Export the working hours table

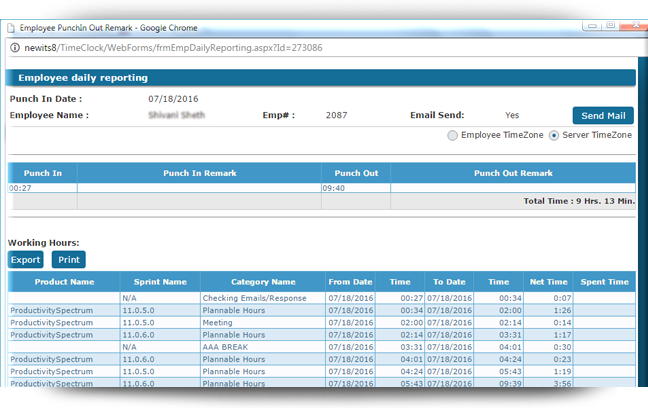point(25,260)
